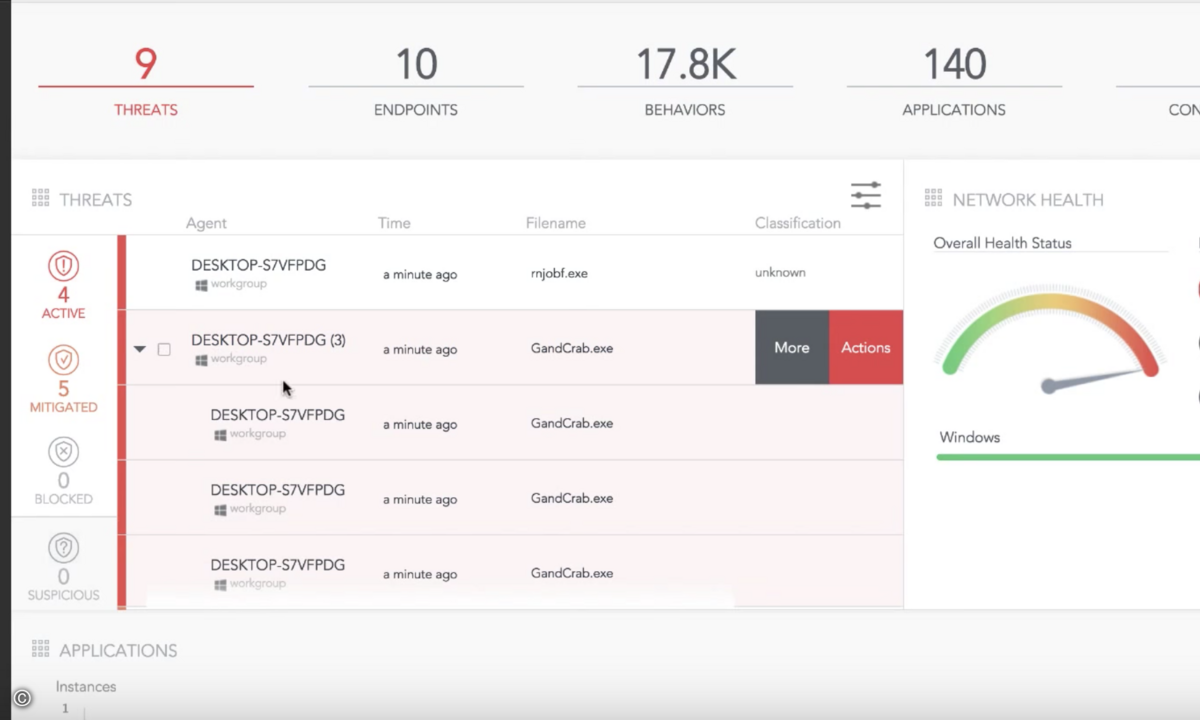Click the Windows icon in DESKTOP-S7VFPDG (3) row
The width and height of the screenshot is (1200, 720).
click(201, 360)
